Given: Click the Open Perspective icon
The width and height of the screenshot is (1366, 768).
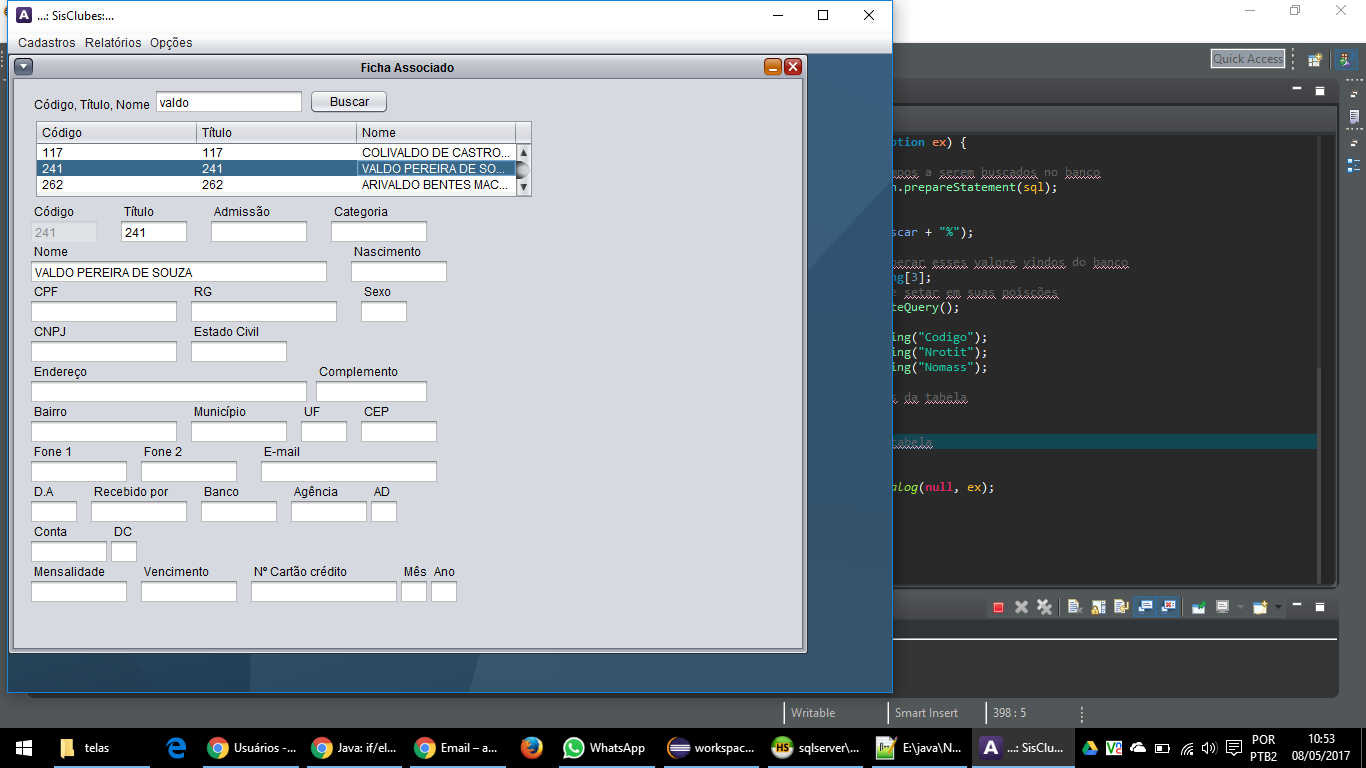Looking at the screenshot, I should [1315, 59].
